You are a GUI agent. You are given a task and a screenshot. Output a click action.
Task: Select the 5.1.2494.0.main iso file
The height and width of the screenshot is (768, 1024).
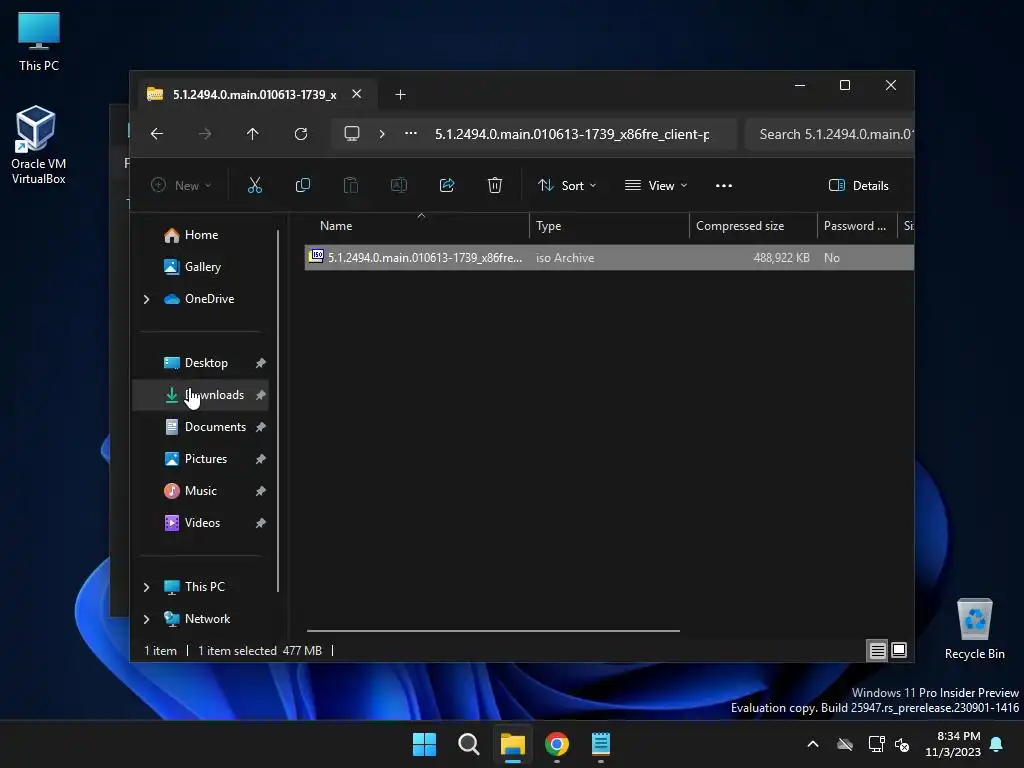click(x=609, y=258)
